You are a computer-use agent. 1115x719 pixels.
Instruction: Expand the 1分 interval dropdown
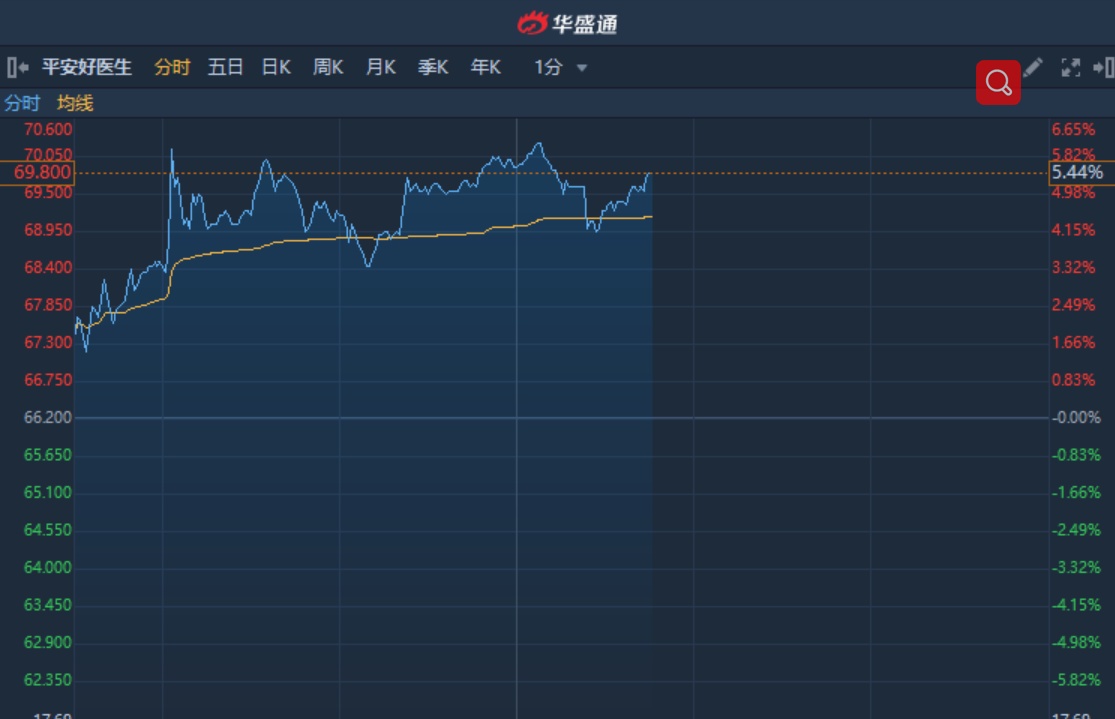pyautogui.click(x=560, y=68)
